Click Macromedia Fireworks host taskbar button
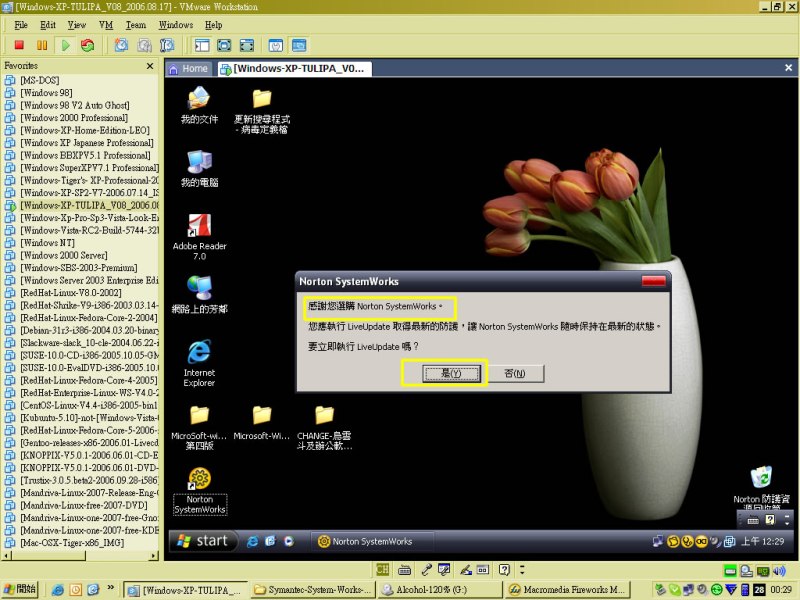 [567, 590]
